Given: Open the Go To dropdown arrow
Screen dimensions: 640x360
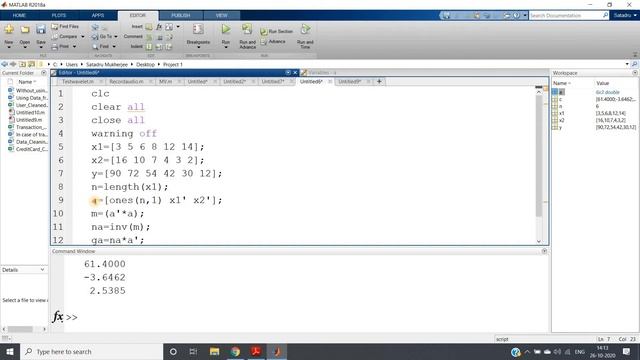Looking at the screenshot, I should (116, 37).
